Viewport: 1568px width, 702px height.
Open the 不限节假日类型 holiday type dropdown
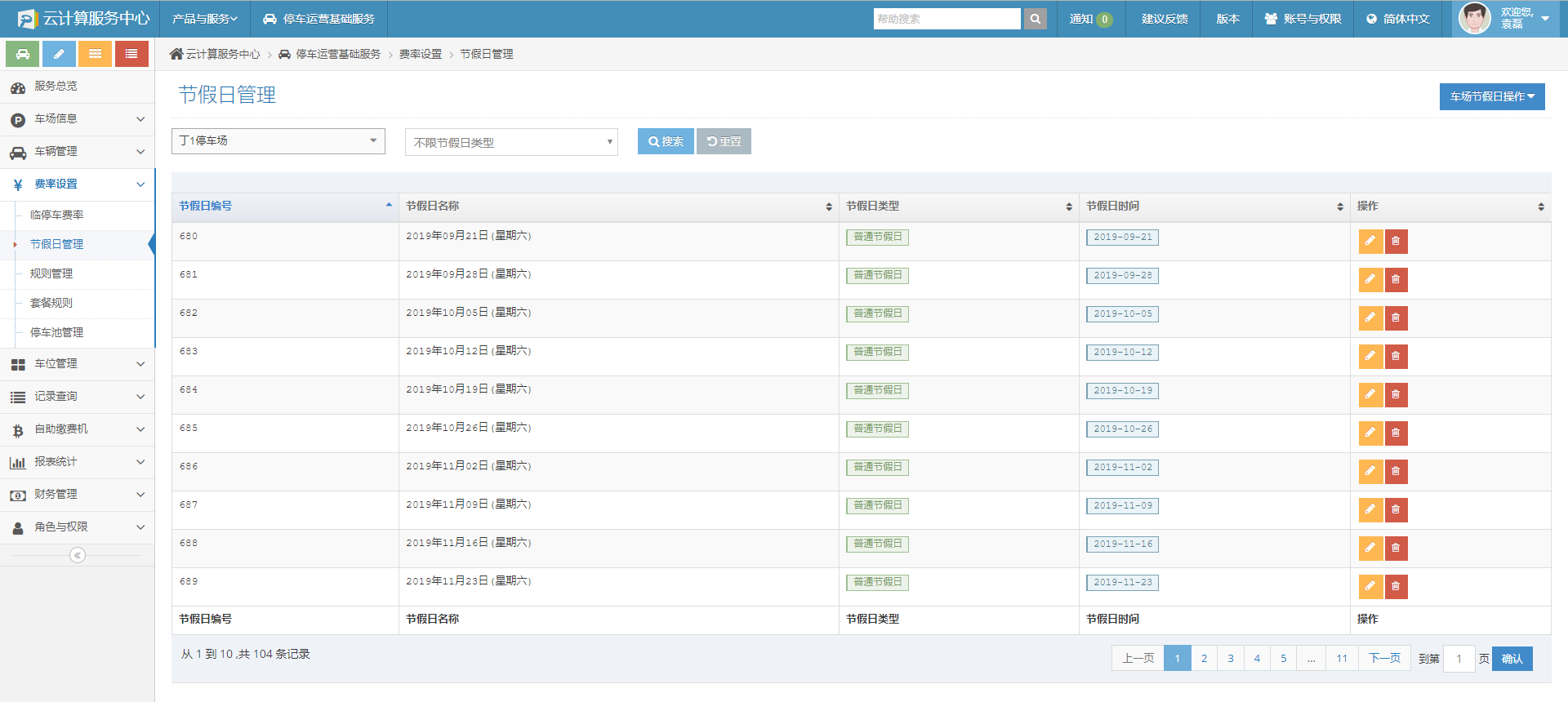[511, 142]
